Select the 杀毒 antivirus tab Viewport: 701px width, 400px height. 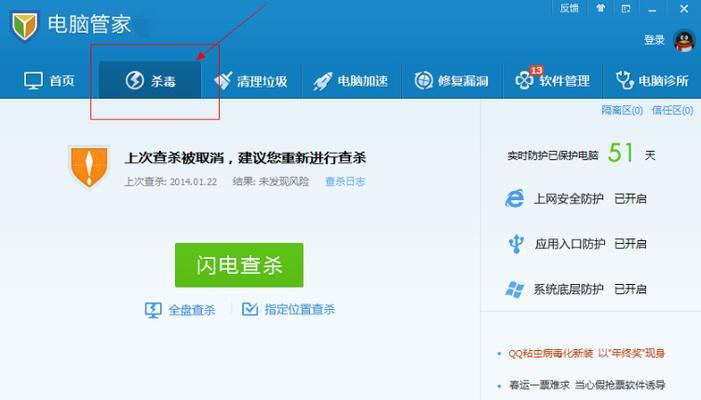[x=150, y=80]
